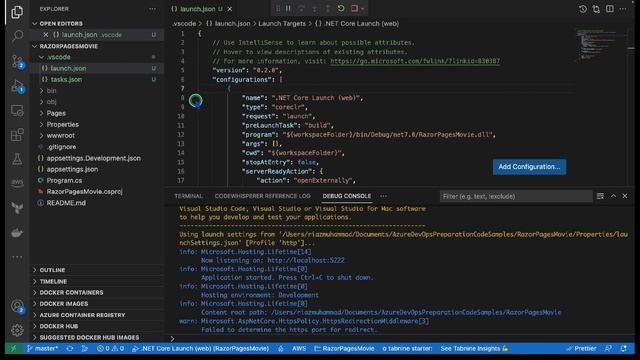Click the Prettier status bar item
The width and height of the screenshot is (640, 360).
tap(581, 349)
